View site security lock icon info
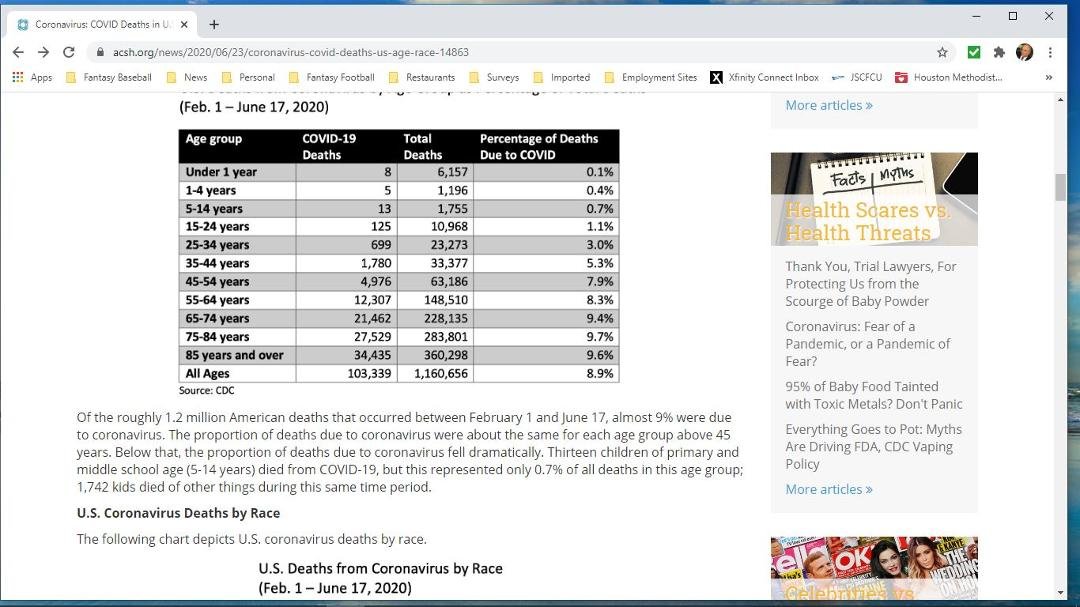The height and width of the screenshot is (607, 1080). (101, 52)
